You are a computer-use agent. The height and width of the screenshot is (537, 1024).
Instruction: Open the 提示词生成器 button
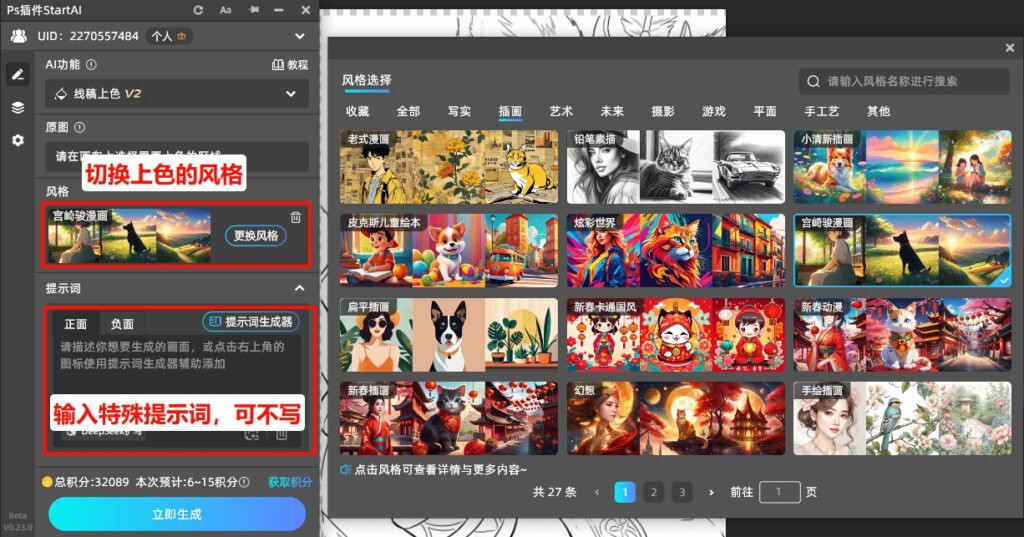[251, 321]
